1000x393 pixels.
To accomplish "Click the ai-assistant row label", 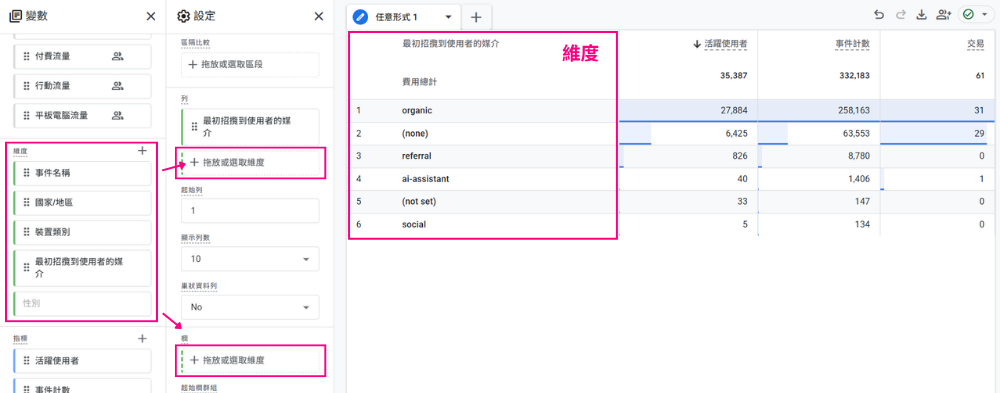I will (x=425, y=179).
